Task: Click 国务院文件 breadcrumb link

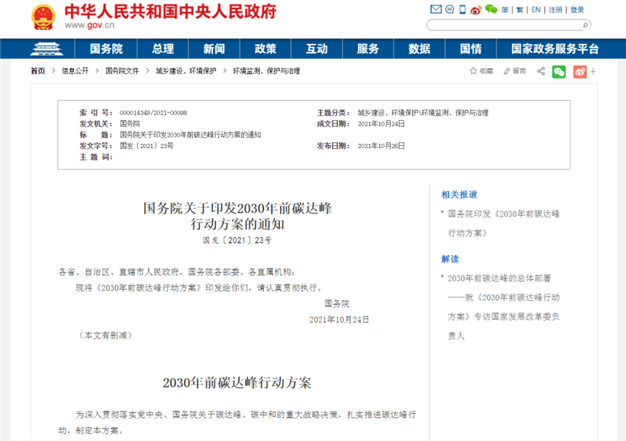Action: click(122, 71)
